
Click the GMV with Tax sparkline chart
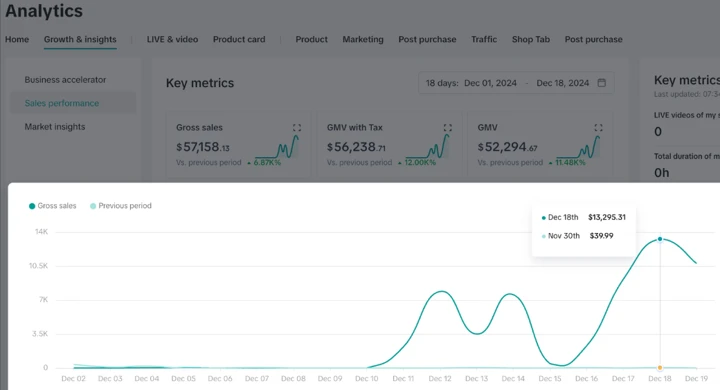(x=428, y=147)
